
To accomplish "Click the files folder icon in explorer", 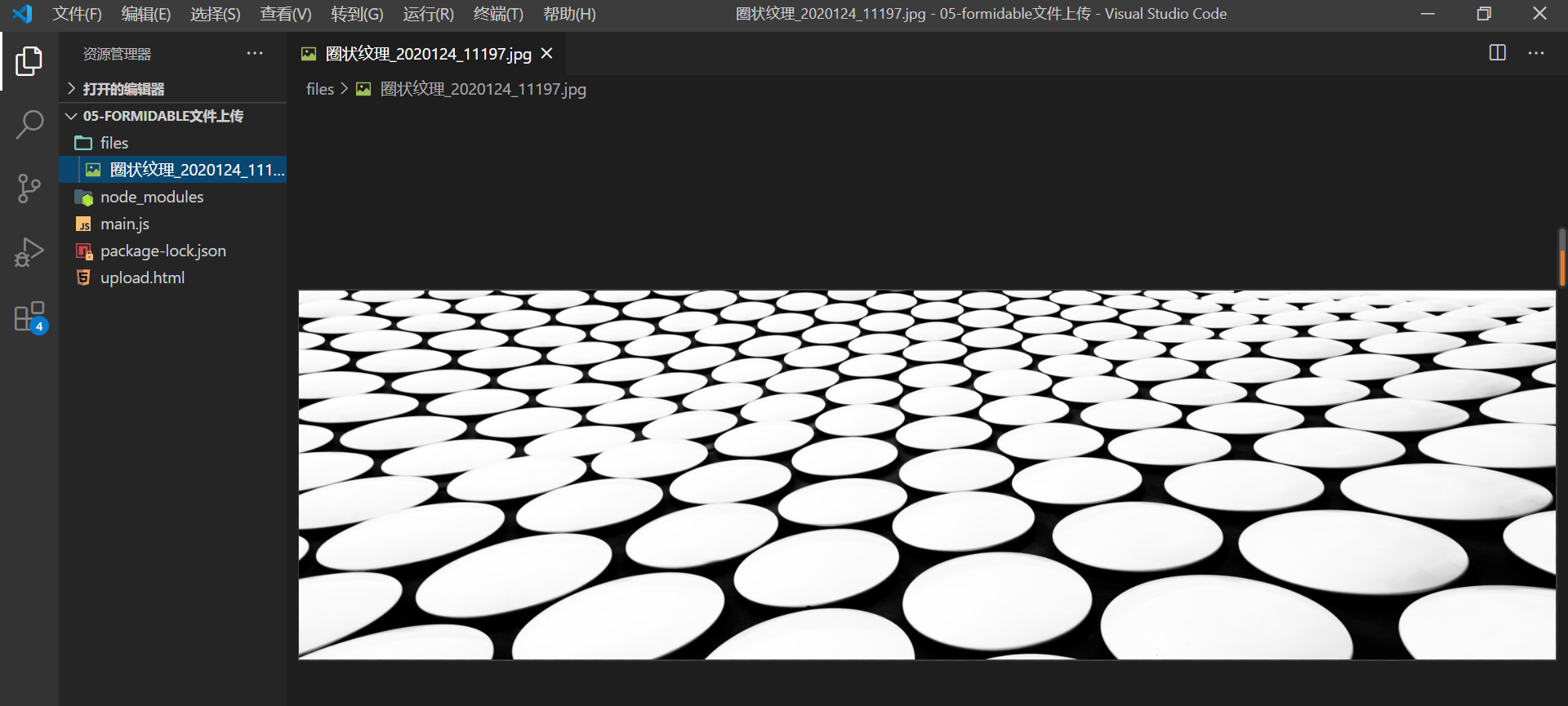I will pos(83,143).
